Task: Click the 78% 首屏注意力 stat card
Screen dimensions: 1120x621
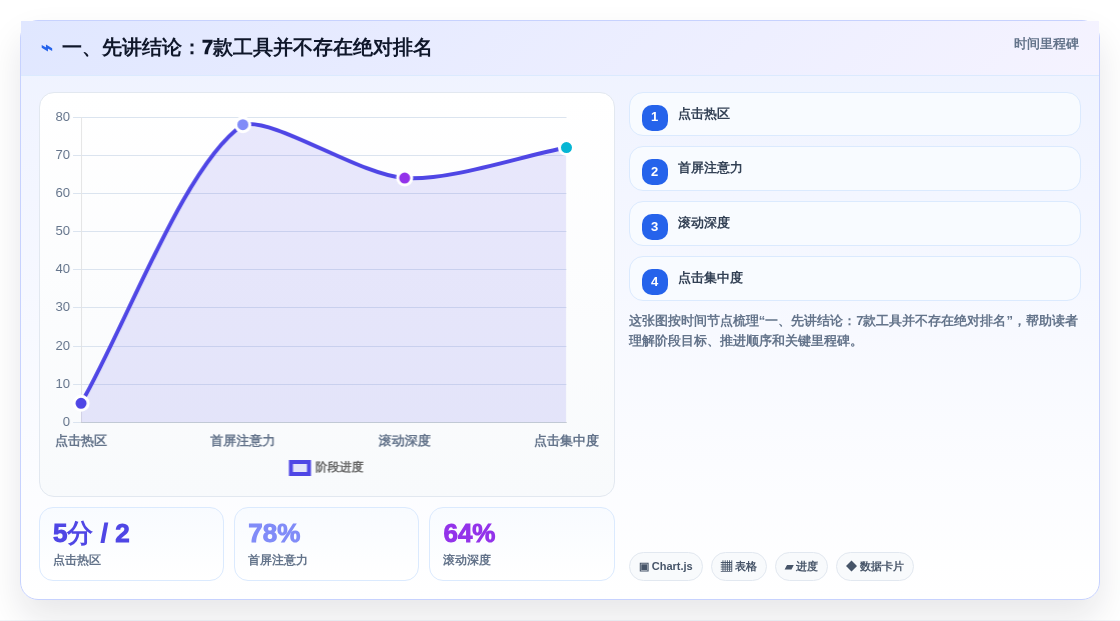Action: tap(326, 544)
